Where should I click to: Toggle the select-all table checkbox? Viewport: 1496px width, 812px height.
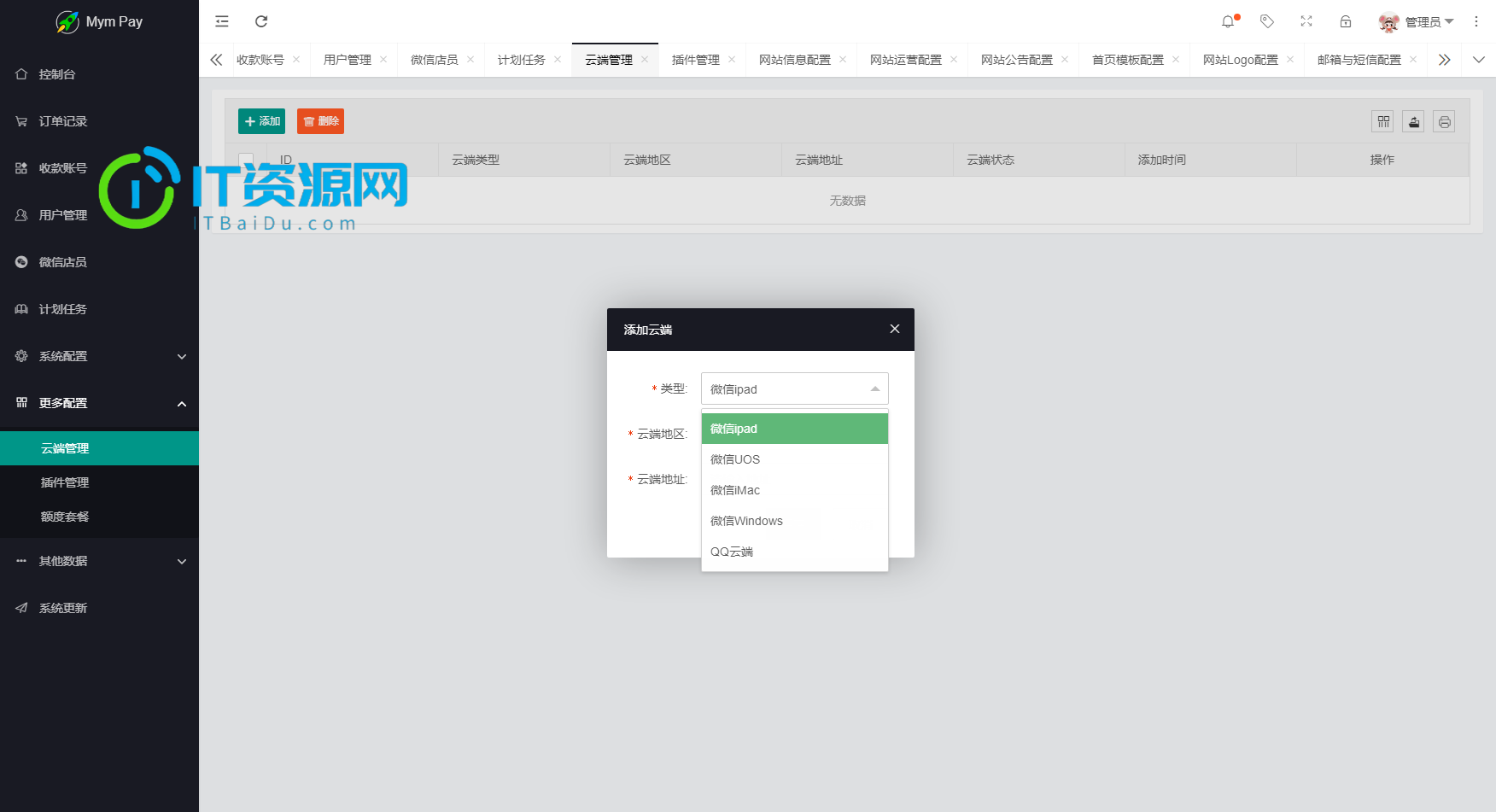click(246, 160)
